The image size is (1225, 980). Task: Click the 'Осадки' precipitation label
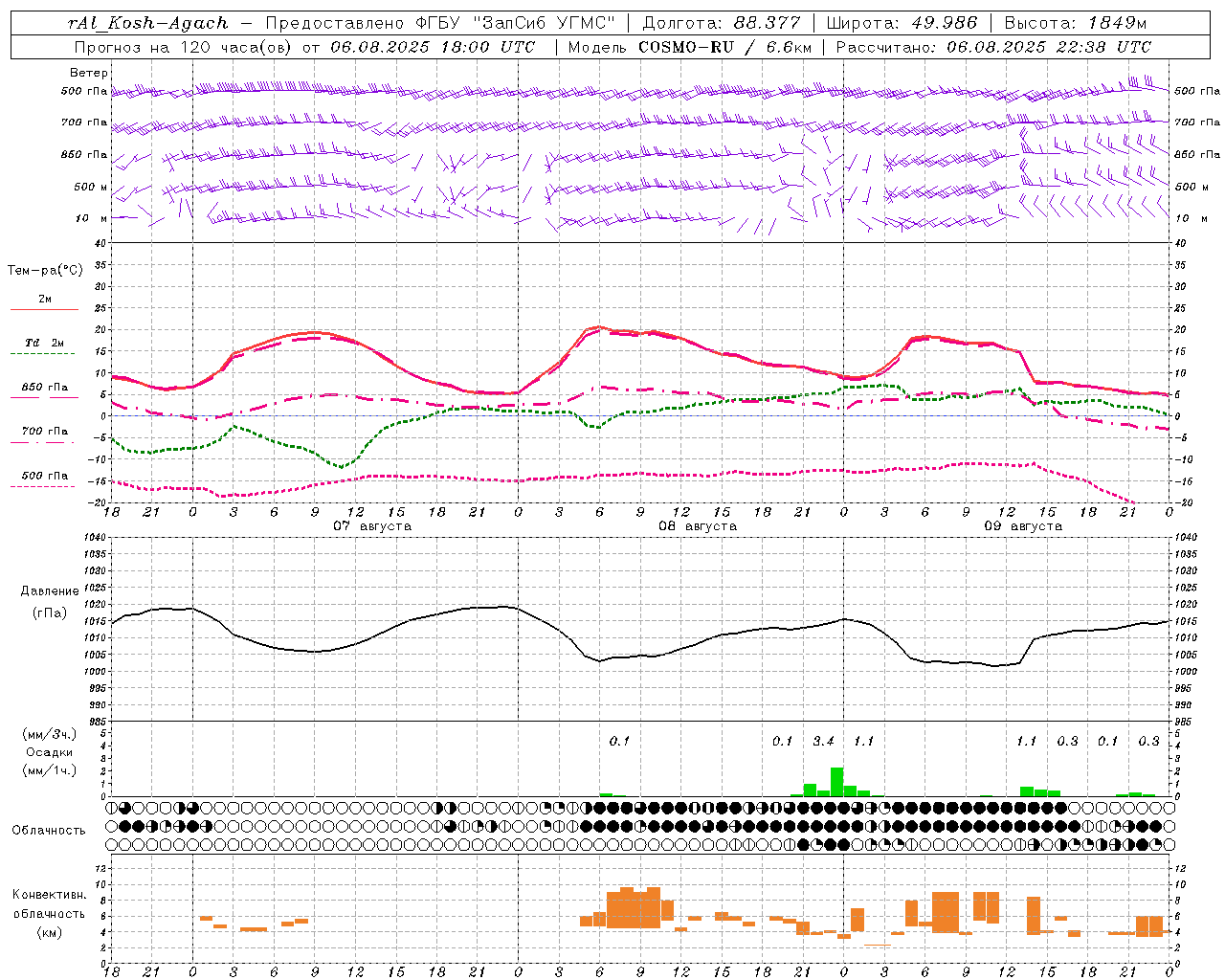click(51, 752)
